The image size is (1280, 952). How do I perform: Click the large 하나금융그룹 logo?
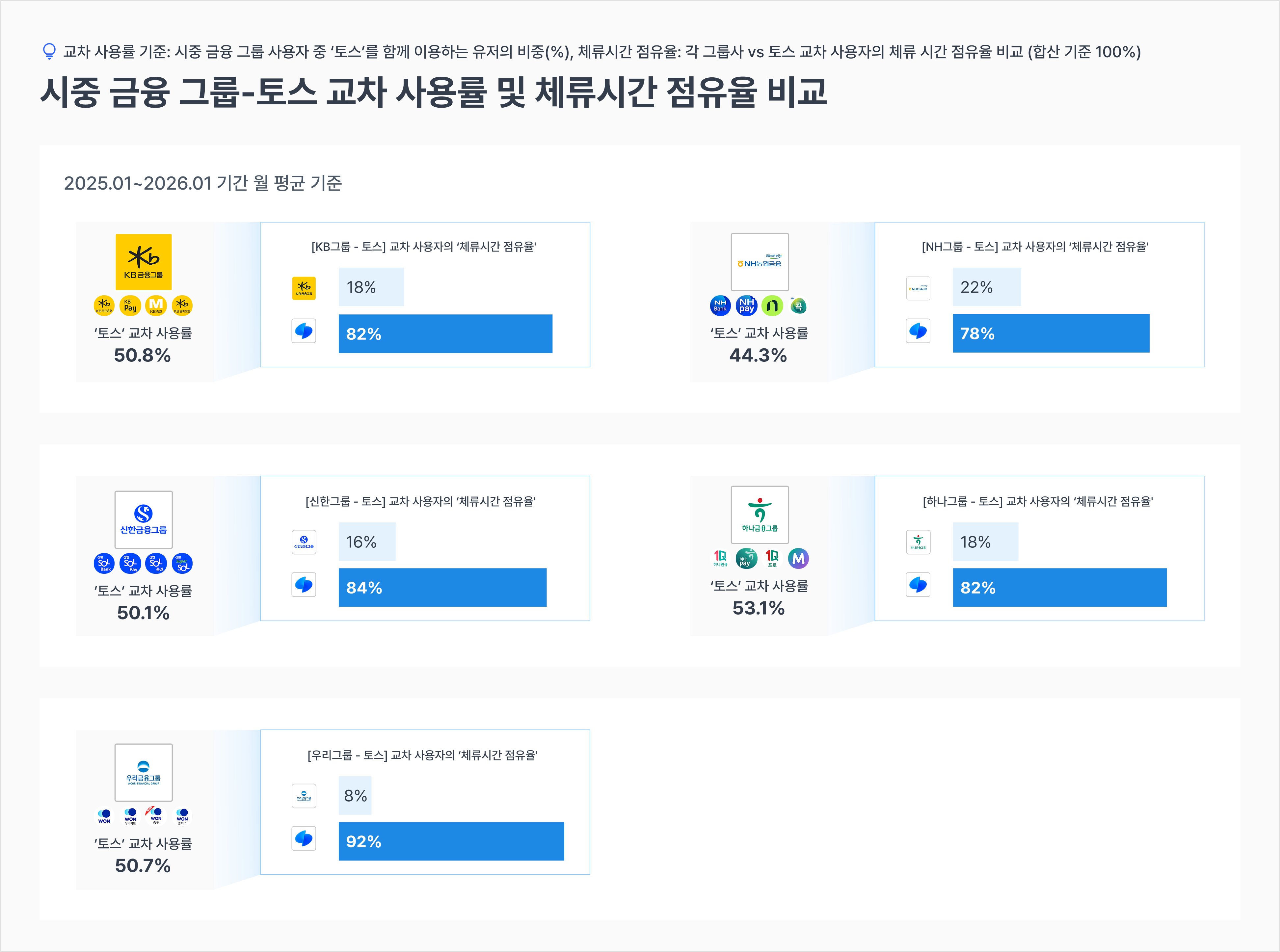tap(760, 515)
